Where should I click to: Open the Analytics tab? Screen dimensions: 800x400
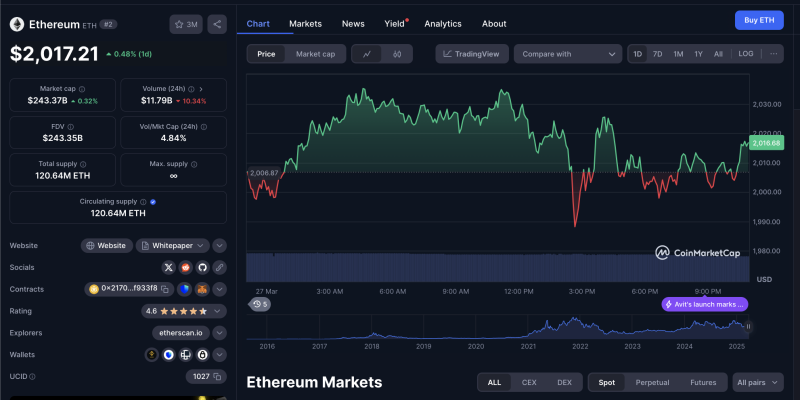tap(443, 24)
